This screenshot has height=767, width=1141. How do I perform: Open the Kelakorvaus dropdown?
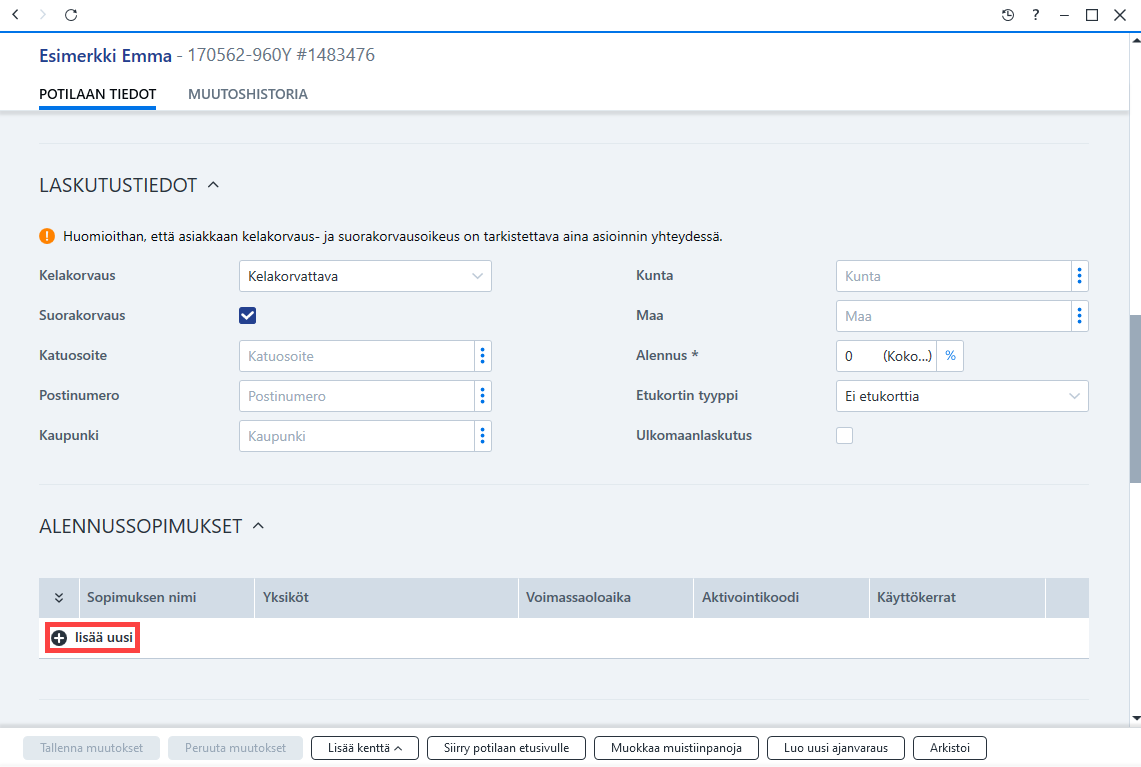[x=365, y=276]
